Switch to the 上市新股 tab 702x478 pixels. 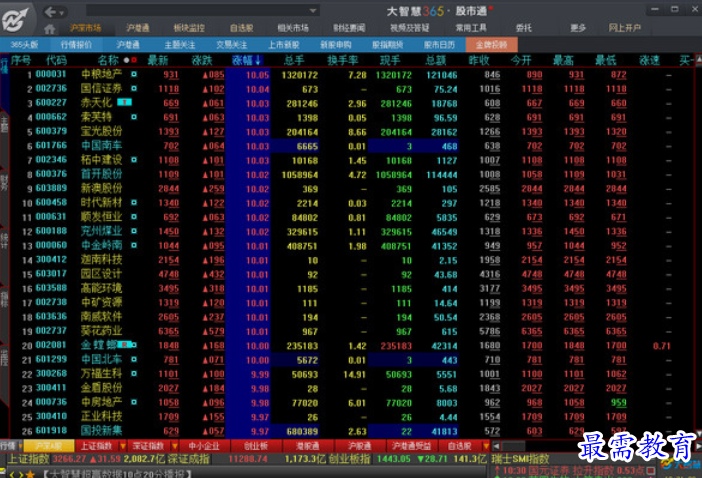point(283,45)
